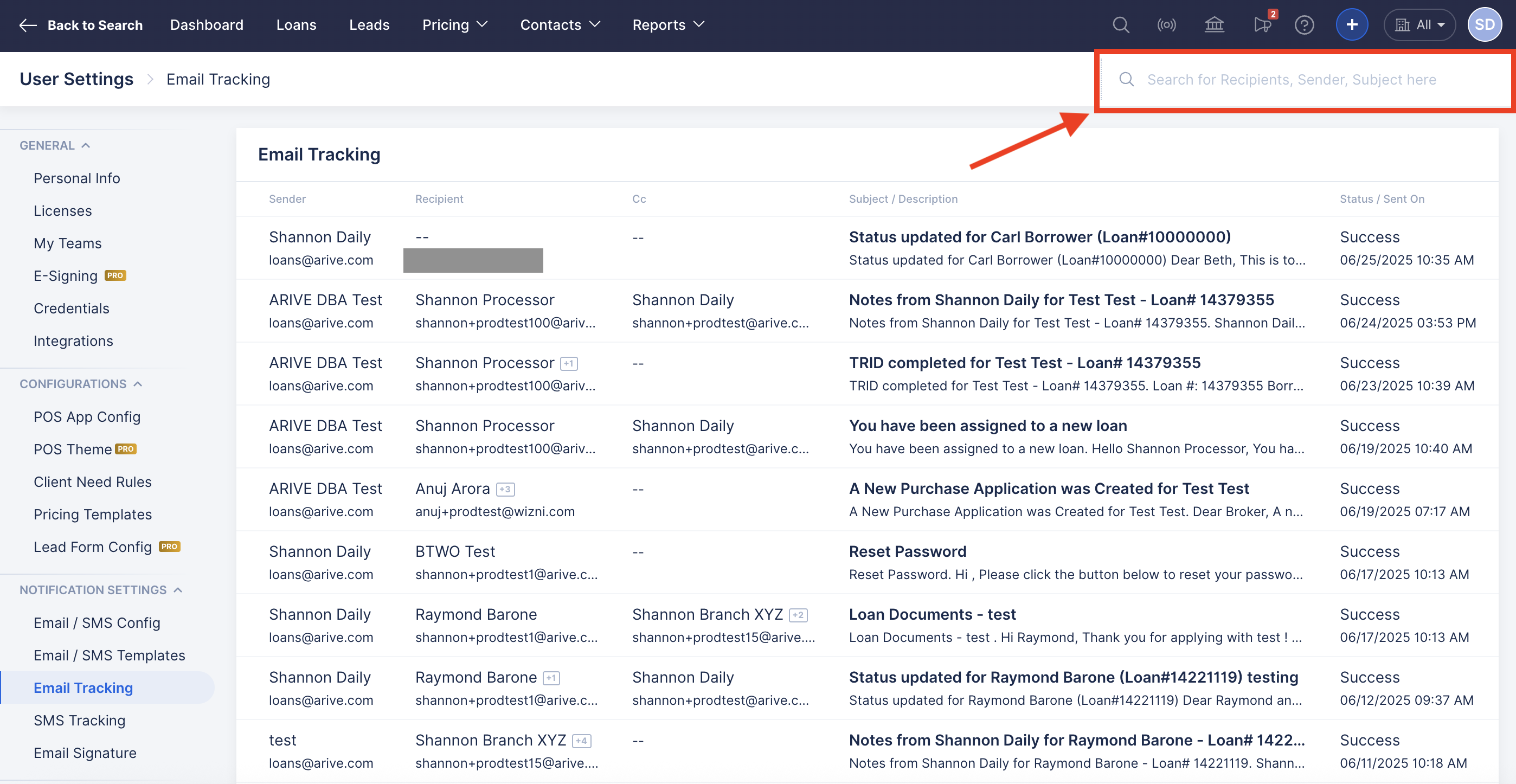Show the +3 additional recipients badge for Anuj Arora

(505, 489)
